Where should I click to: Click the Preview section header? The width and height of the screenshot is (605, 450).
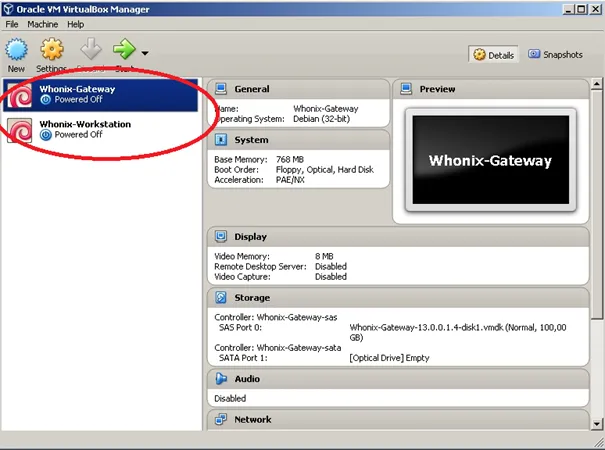click(491, 89)
